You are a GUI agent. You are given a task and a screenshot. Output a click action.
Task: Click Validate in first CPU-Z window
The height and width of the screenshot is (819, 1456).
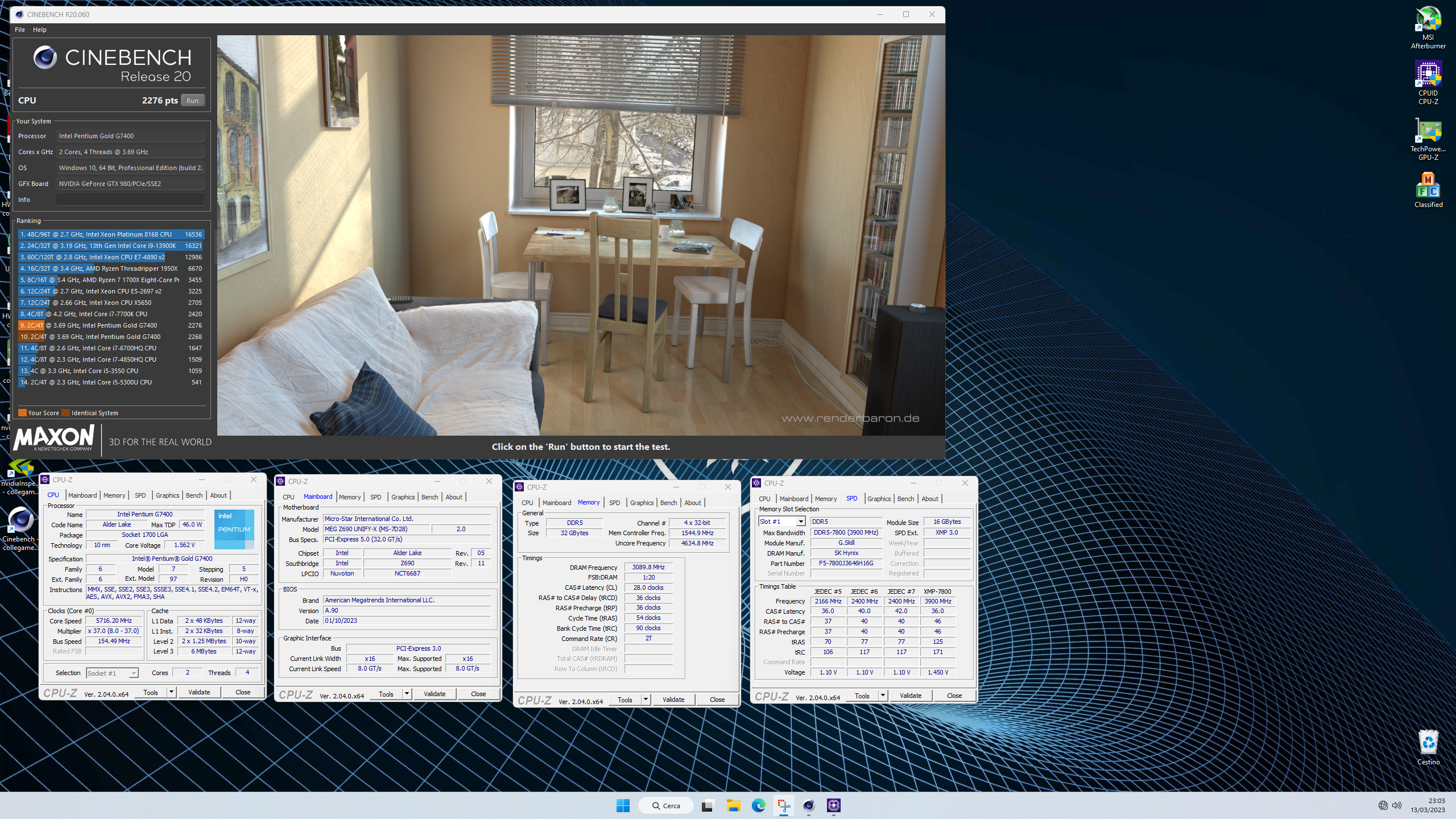click(199, 692)
